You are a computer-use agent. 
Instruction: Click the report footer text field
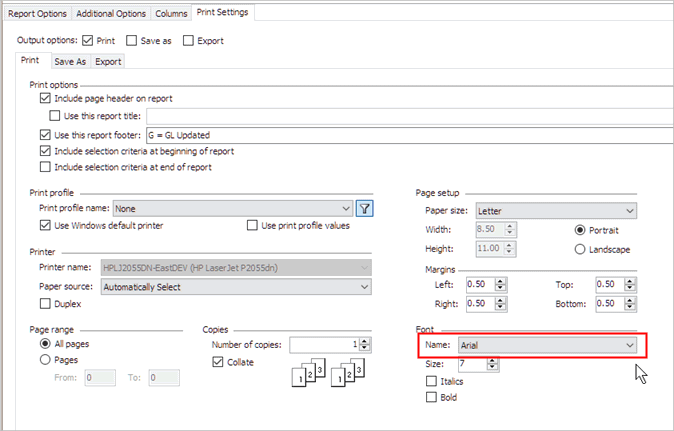point(400,134)
